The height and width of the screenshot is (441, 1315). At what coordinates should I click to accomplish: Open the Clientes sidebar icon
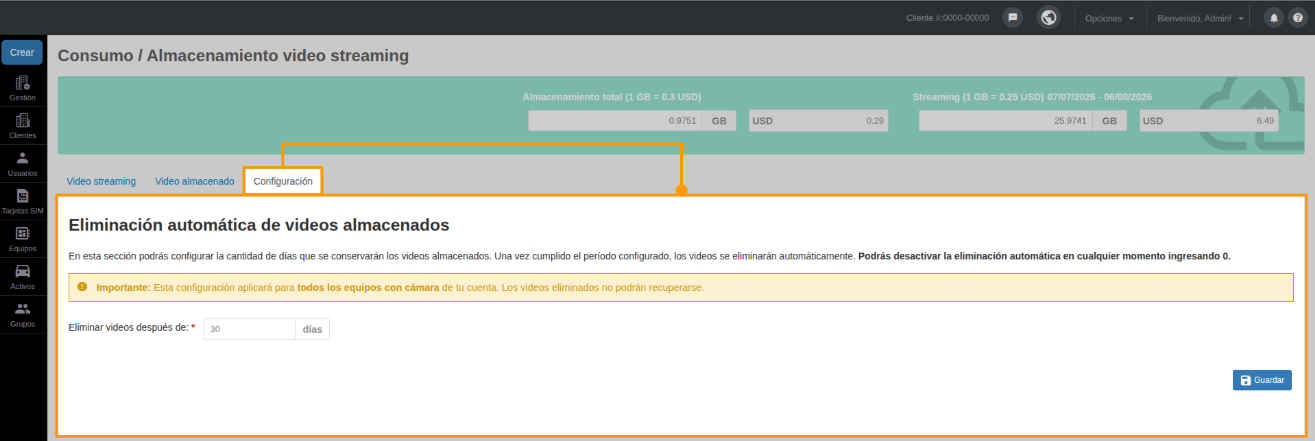tap(22, 126)
